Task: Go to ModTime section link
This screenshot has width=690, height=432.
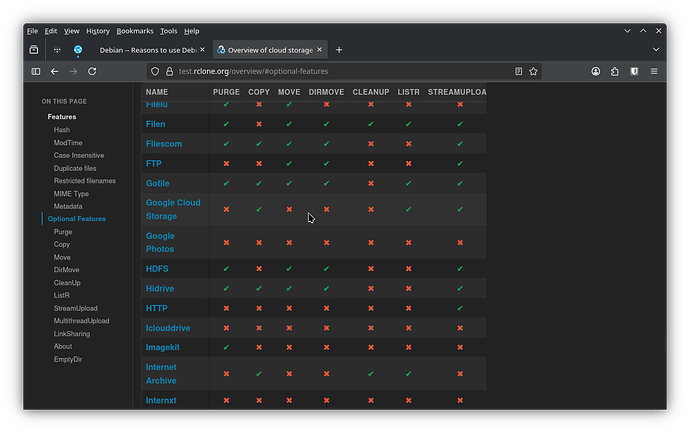Action: [x=68, y=143]
